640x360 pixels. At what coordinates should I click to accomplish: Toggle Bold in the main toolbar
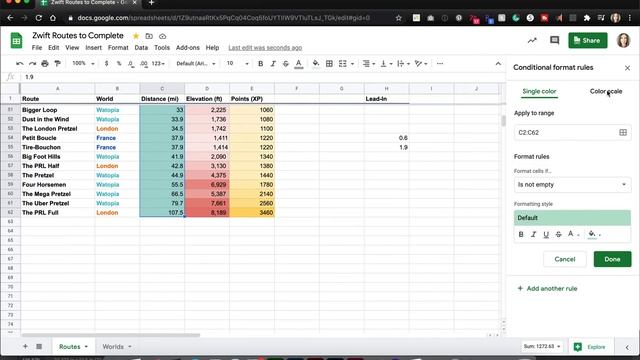[260, 64]
